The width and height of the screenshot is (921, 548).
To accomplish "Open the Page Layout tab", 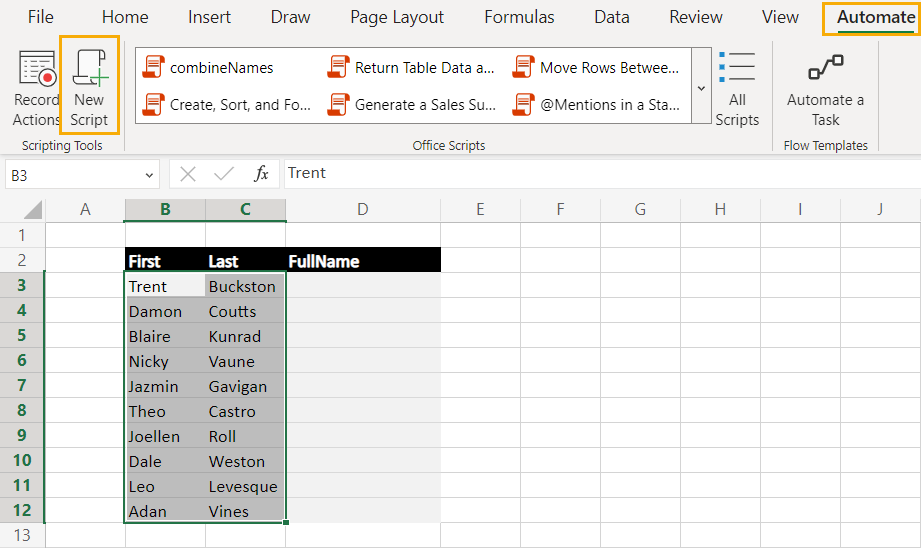I will tap(397, 17).
